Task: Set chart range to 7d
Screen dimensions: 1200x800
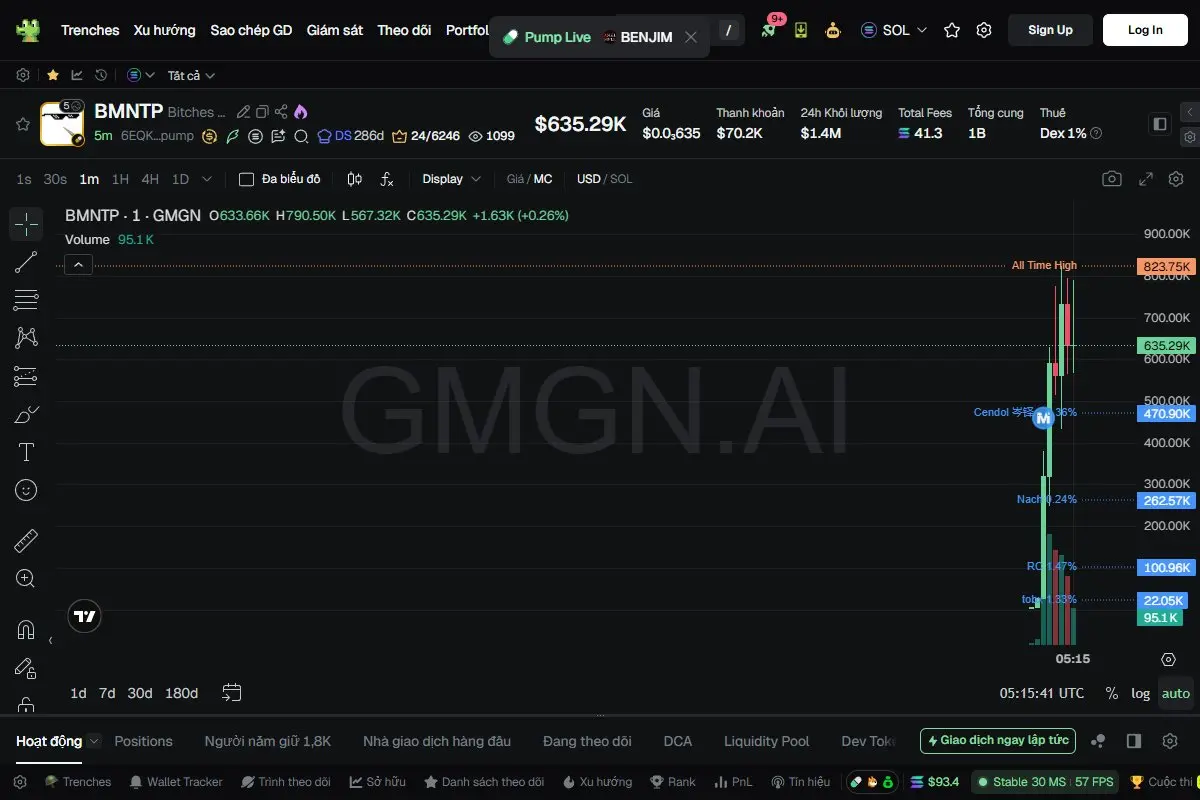Action: tap(107, 693)
